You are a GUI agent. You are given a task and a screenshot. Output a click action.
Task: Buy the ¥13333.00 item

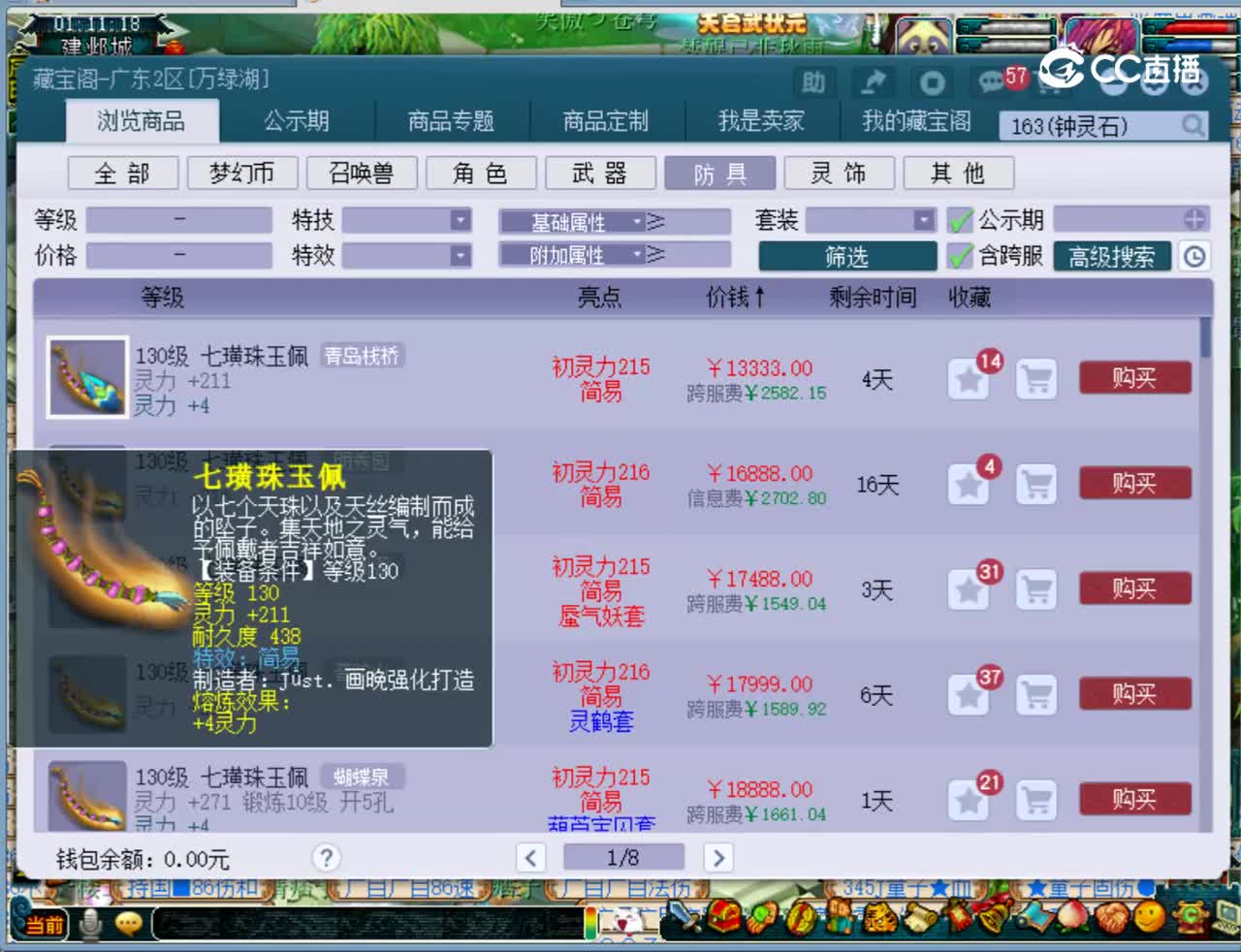pyautogui.click(x=1135, y=377)
